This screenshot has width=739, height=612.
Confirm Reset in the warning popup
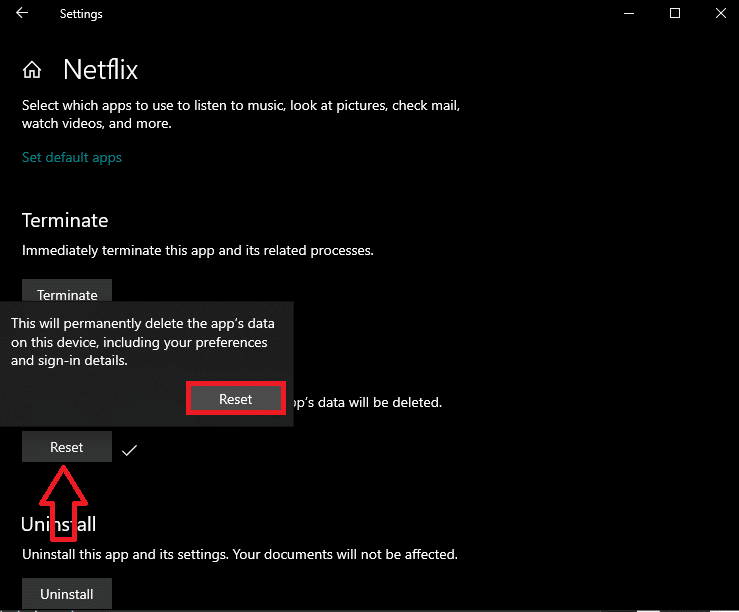coord(236,399)
